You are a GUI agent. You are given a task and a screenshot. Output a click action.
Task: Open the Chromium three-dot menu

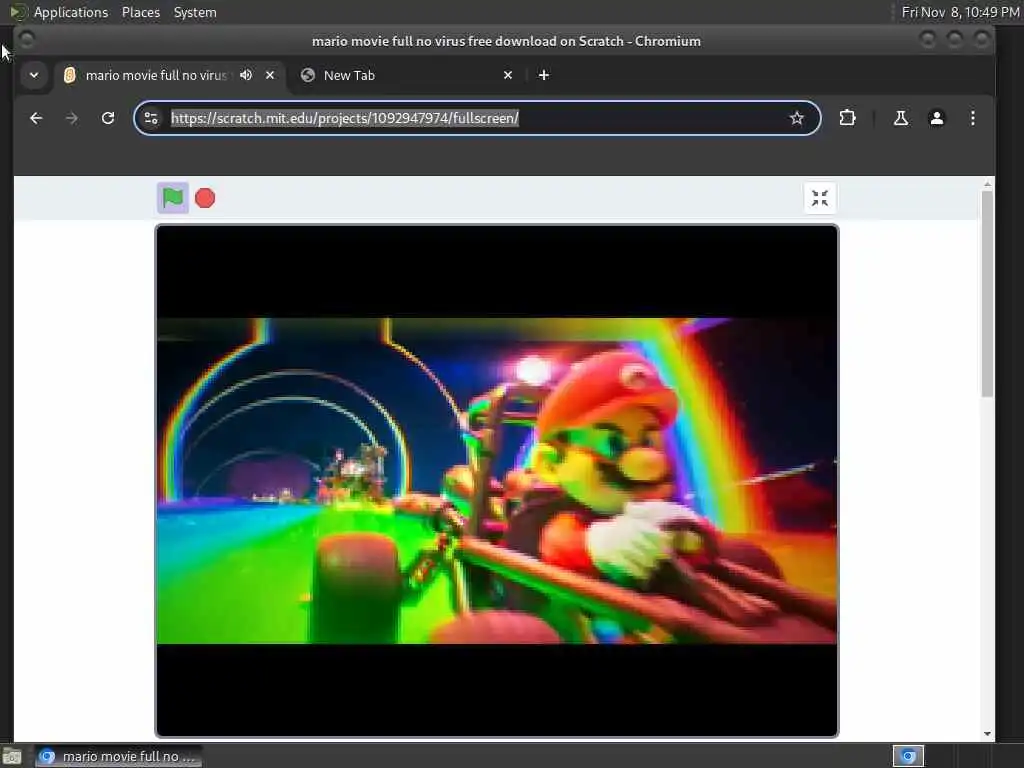coord(972,118)
